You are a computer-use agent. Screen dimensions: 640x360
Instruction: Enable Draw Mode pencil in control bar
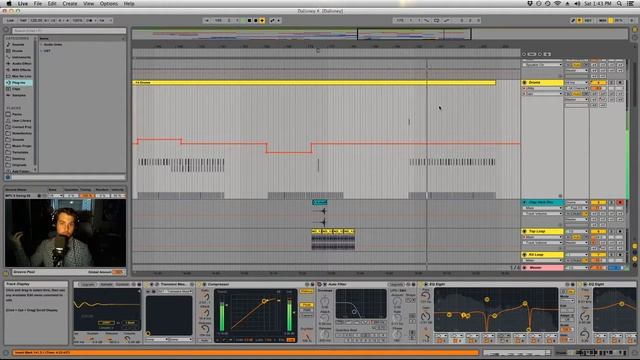[573, 20]
